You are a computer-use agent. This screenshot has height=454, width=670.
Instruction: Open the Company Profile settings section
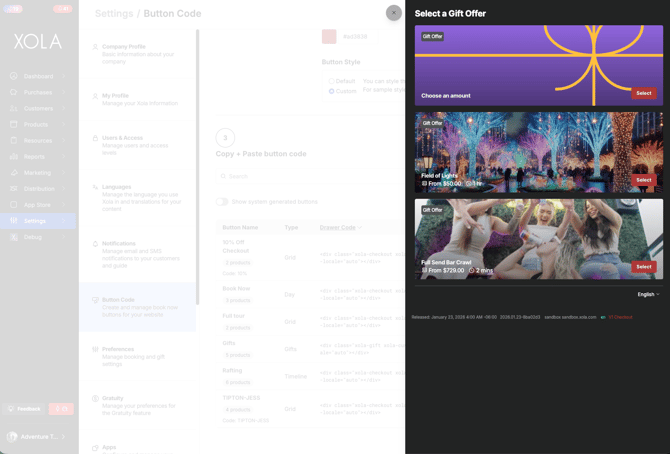click(137, 54)
